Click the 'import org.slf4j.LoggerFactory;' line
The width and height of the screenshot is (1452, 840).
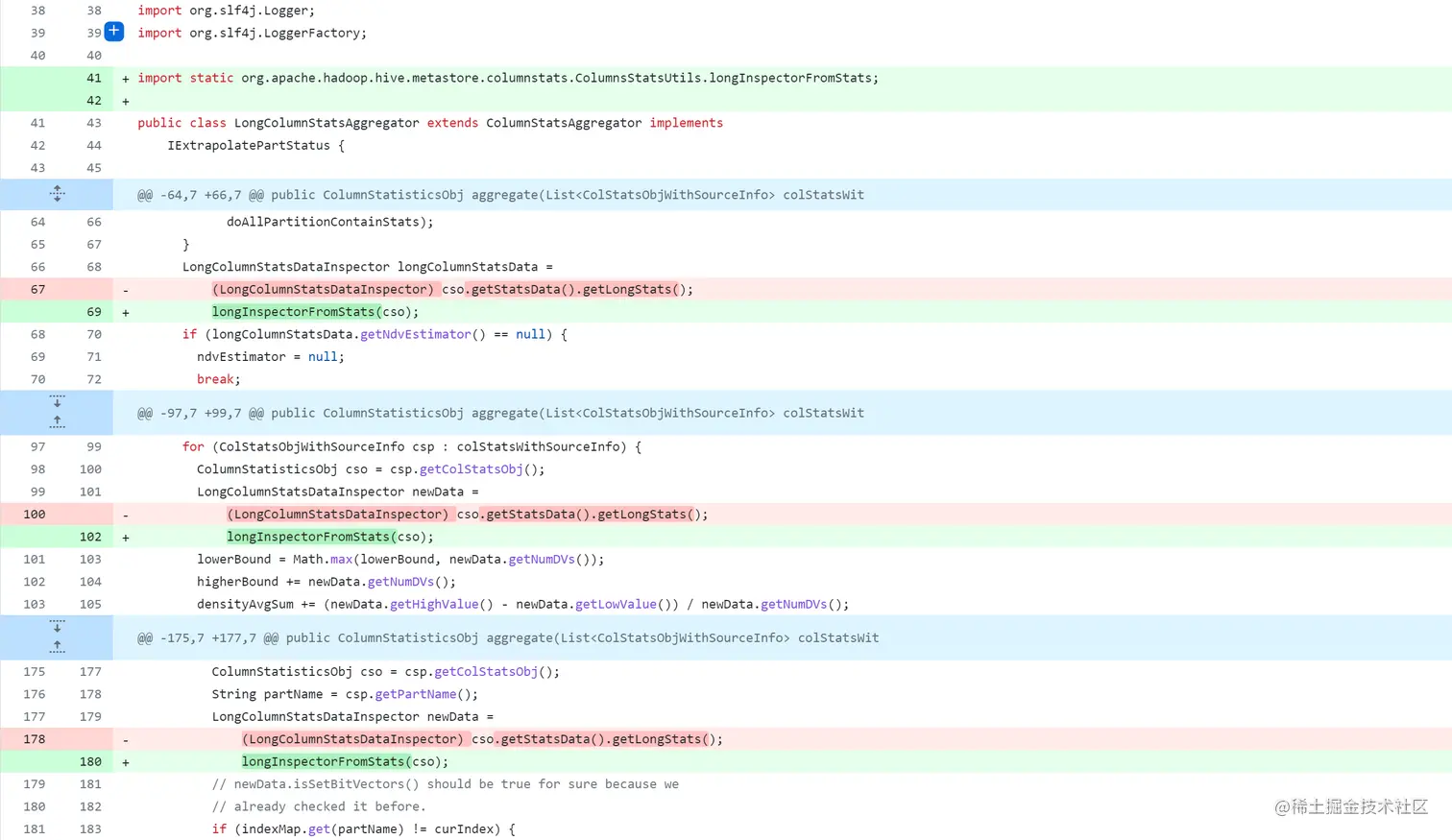(x=252, y=33)
